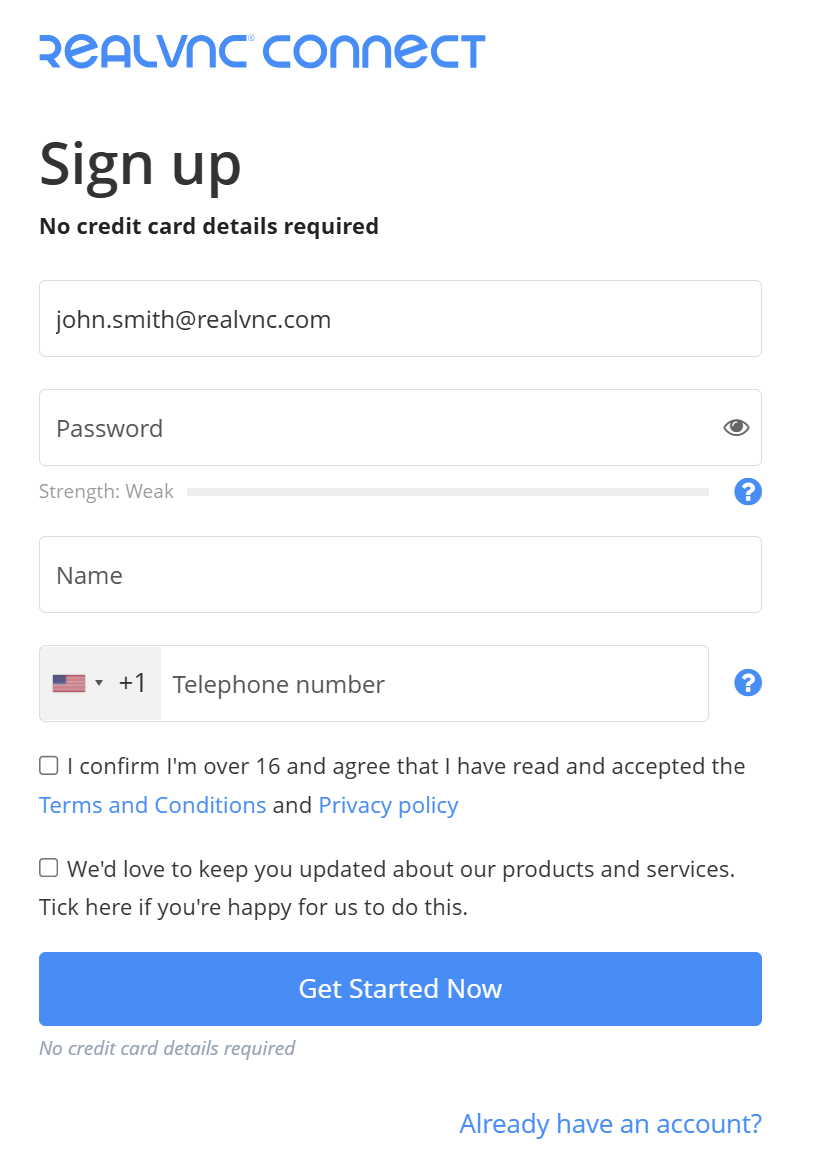Image resolution: width=816 pixels, height=1156 pixels.
Task: Show password using the eye icon
Action: (736, 428)
